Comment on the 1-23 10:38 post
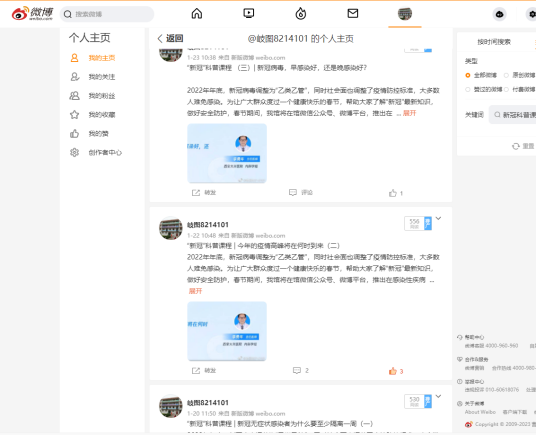The height and width of the screenshot is (435, 536). [301, 193]
